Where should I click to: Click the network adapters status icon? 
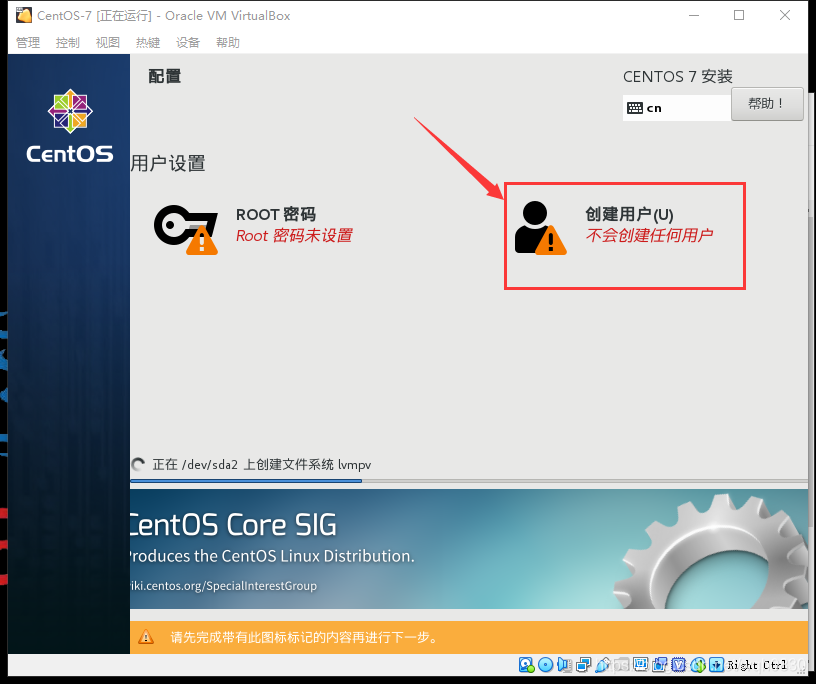[x=583, y=665]
